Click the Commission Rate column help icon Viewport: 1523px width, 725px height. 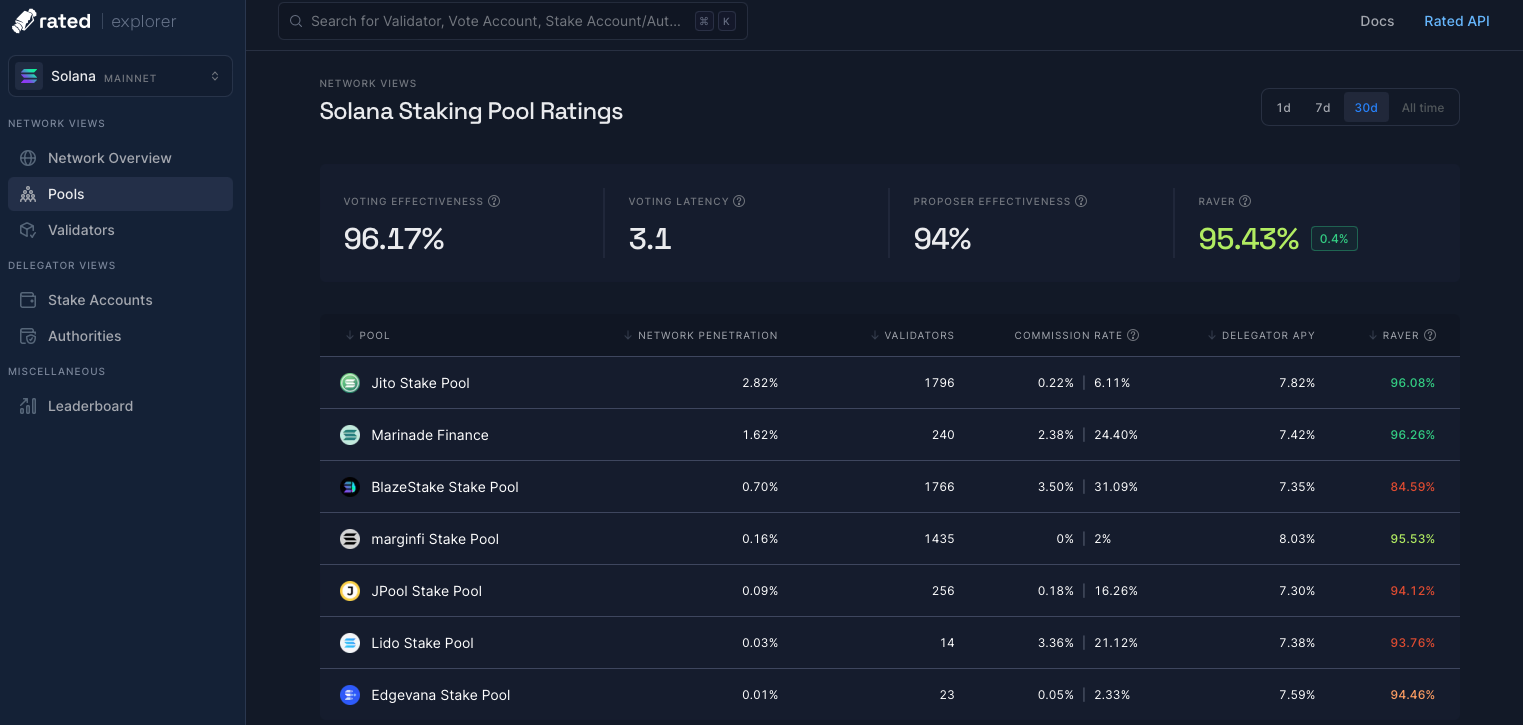coord(1133,335)
